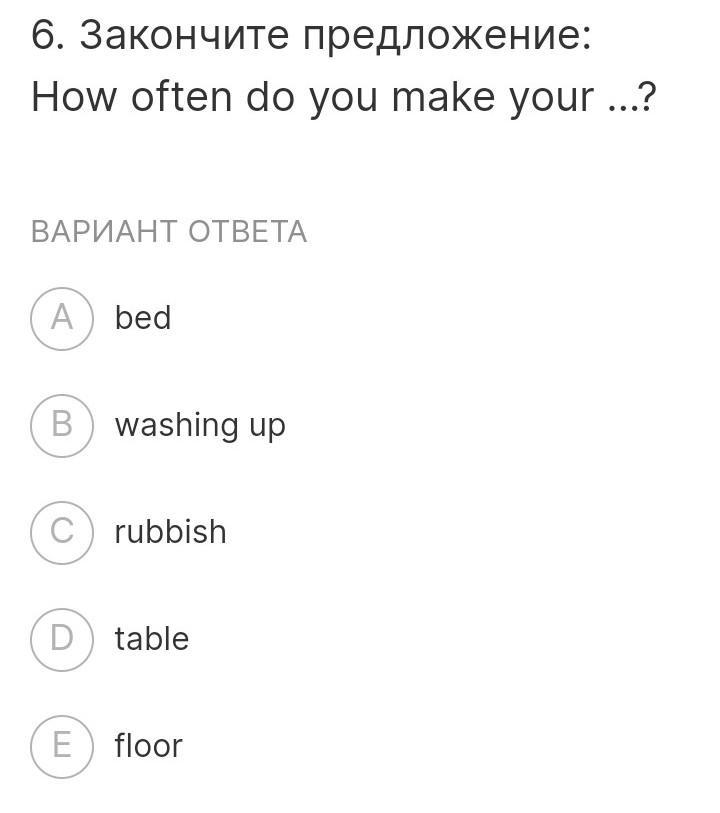Viewport: 720px width, 813px height.
Task: Mark the D radio circle
Action: click(62, 638)
